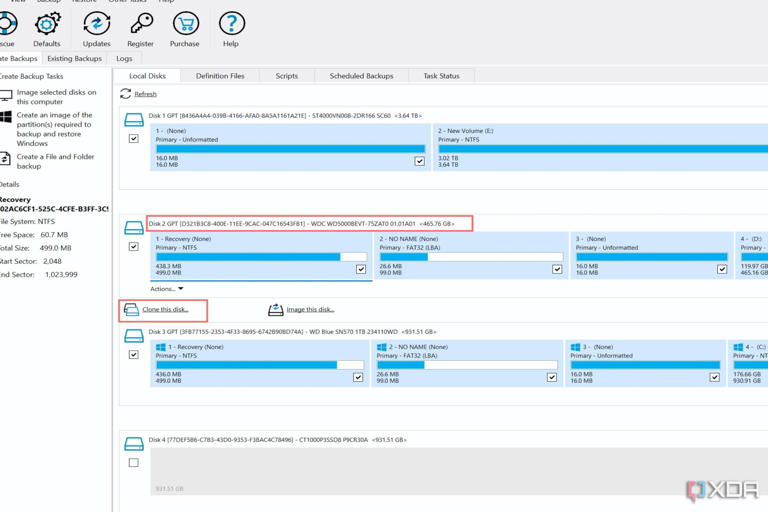
Task: Click the 'Create Backup Tasks' panel heading
Action: [x=31, y=76]
